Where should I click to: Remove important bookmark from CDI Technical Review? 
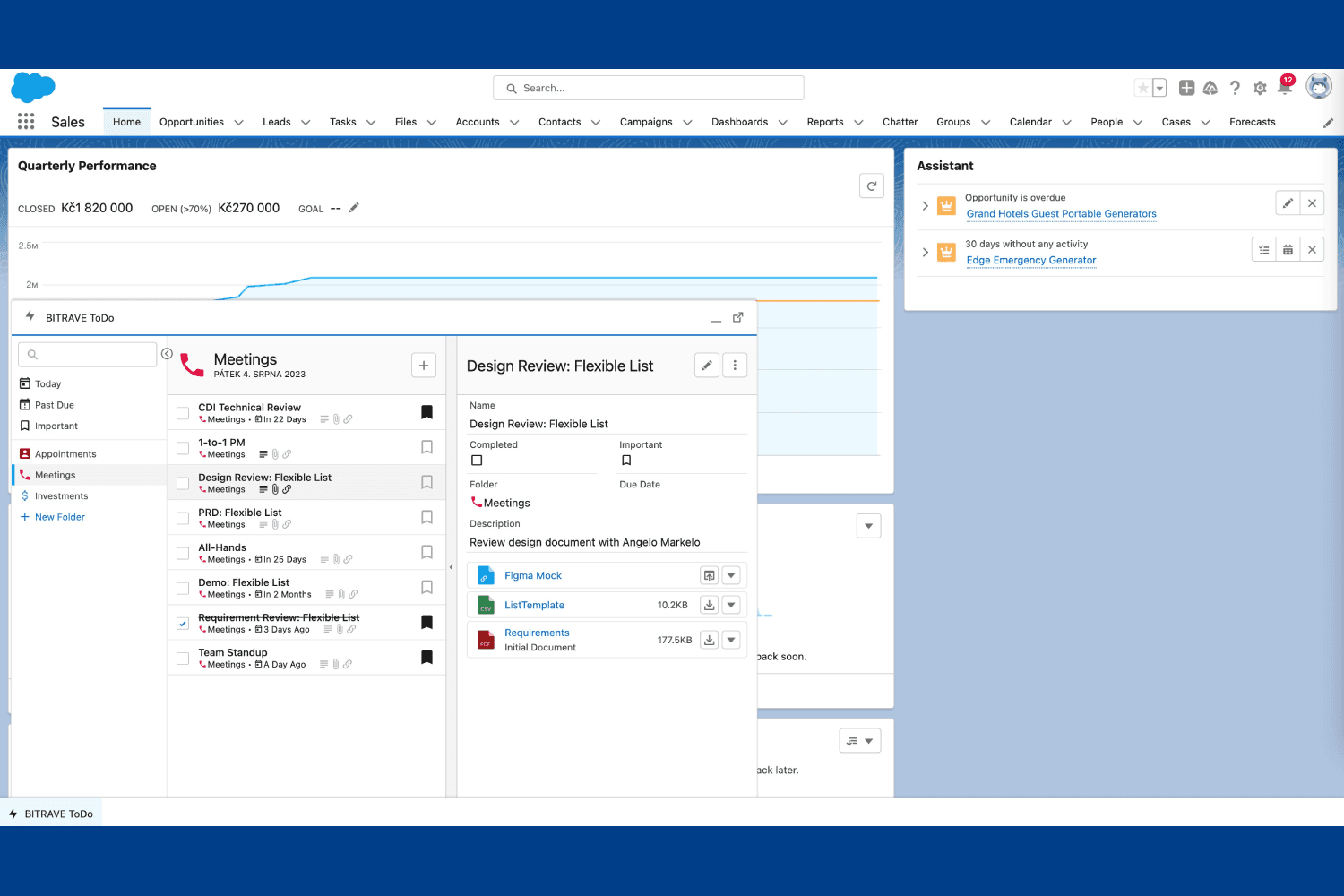pyautogui.click(x=427, y=412)
